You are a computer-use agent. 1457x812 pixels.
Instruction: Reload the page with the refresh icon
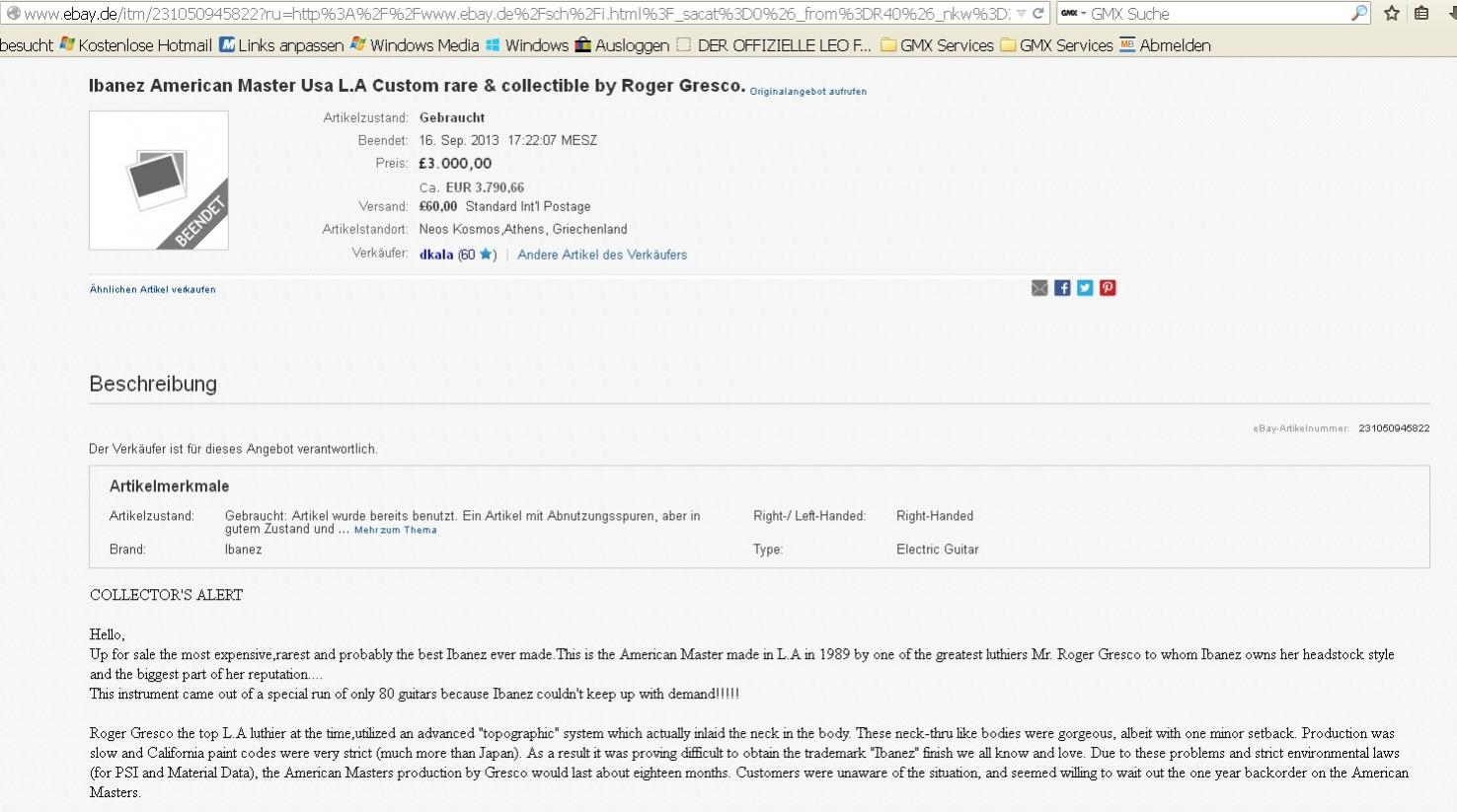click(1038, 14)
